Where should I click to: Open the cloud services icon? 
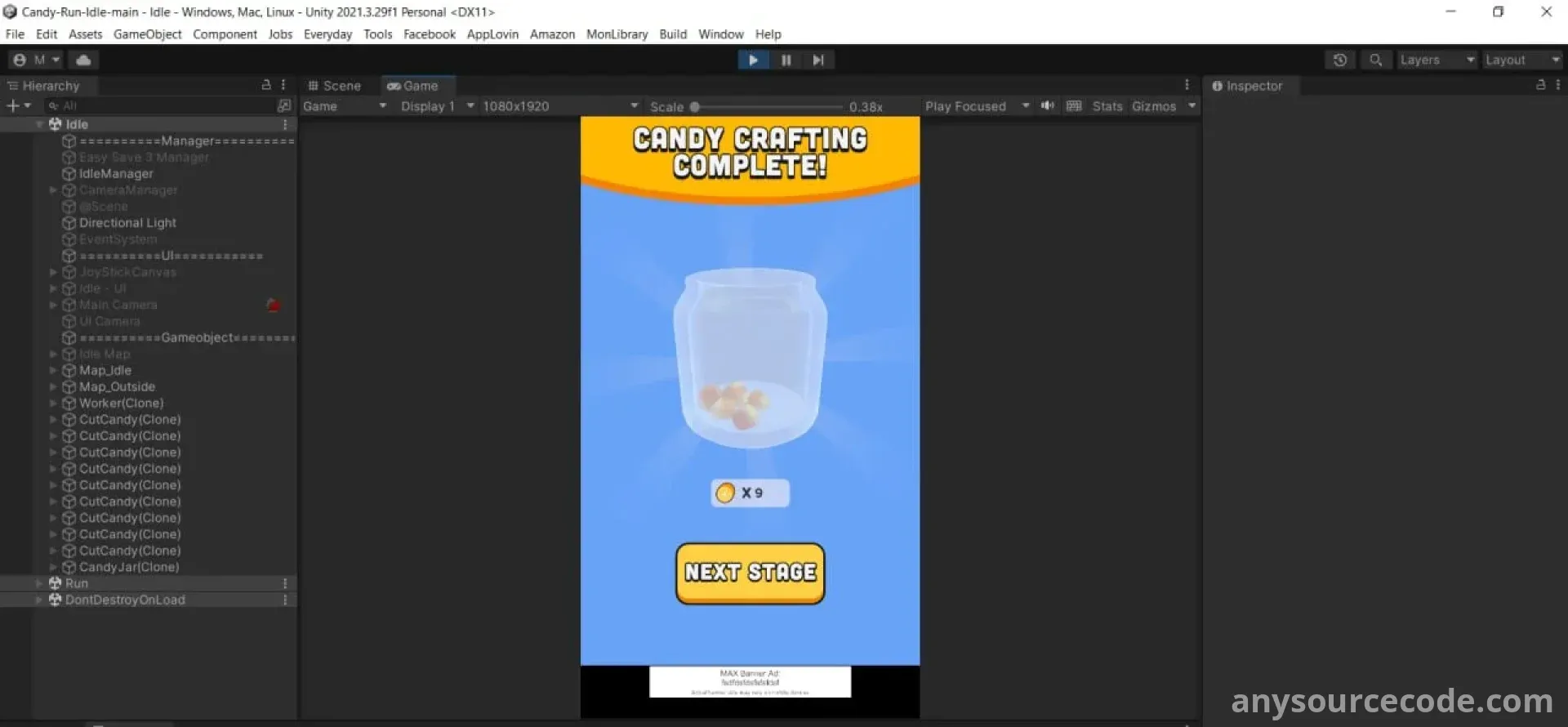pos(83,60)
